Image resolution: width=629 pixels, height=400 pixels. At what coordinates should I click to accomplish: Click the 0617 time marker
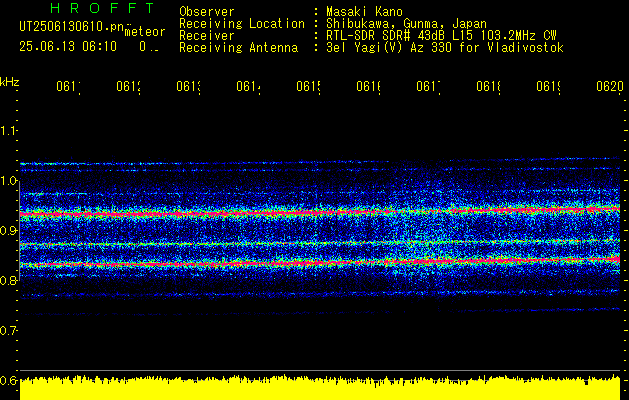(x=428, y=87)
